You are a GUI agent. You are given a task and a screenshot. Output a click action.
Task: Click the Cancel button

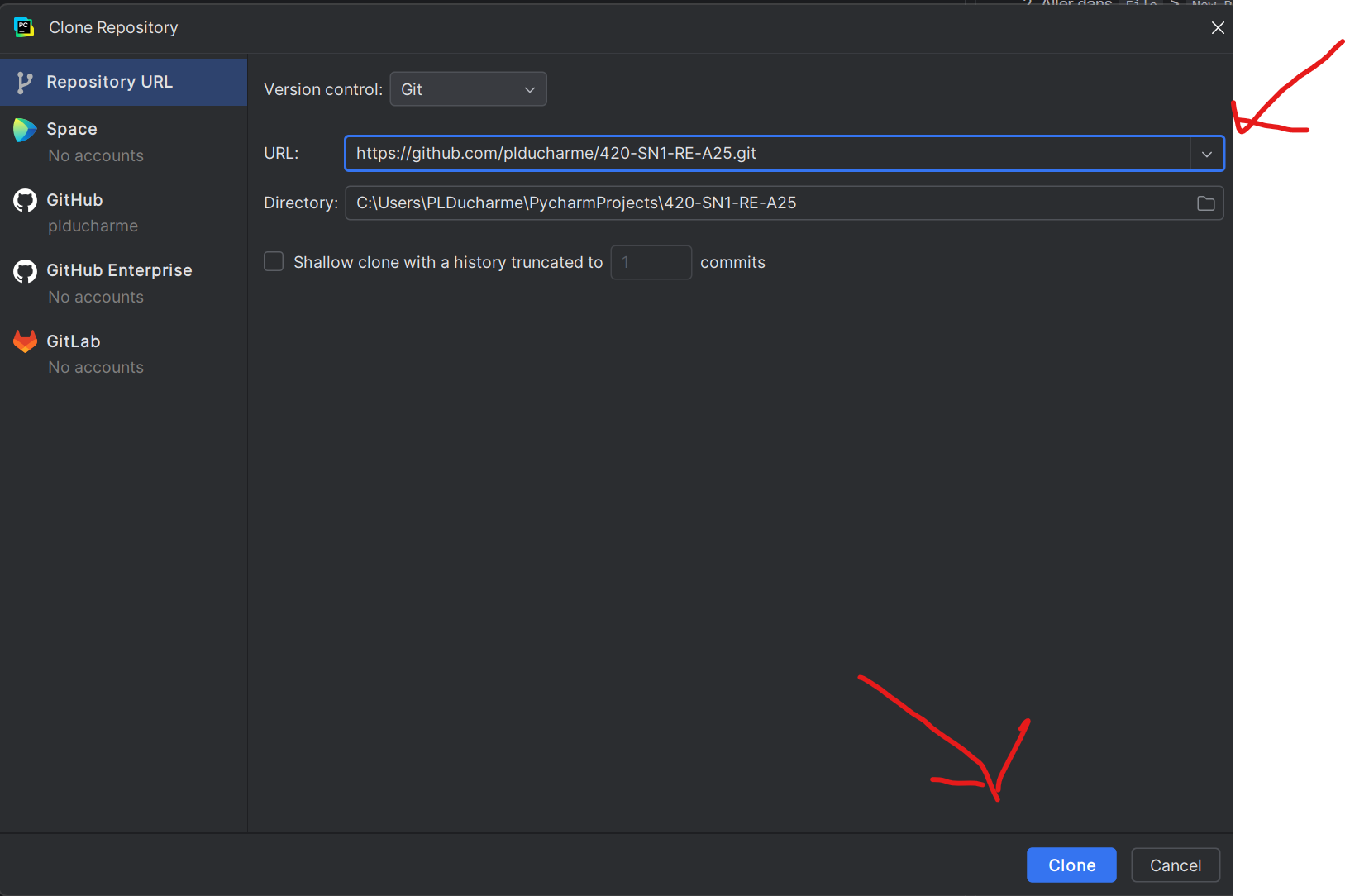pos(1175,865)
